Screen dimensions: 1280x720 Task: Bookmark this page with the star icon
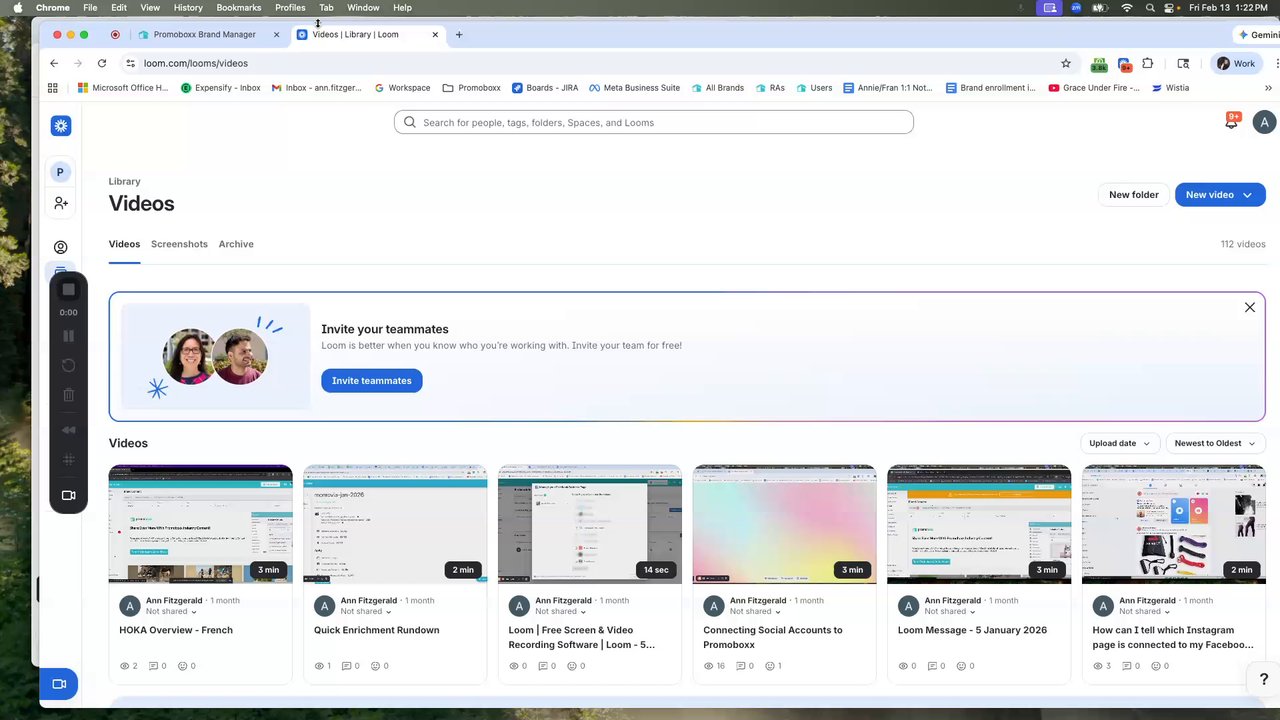(1066, 63)
